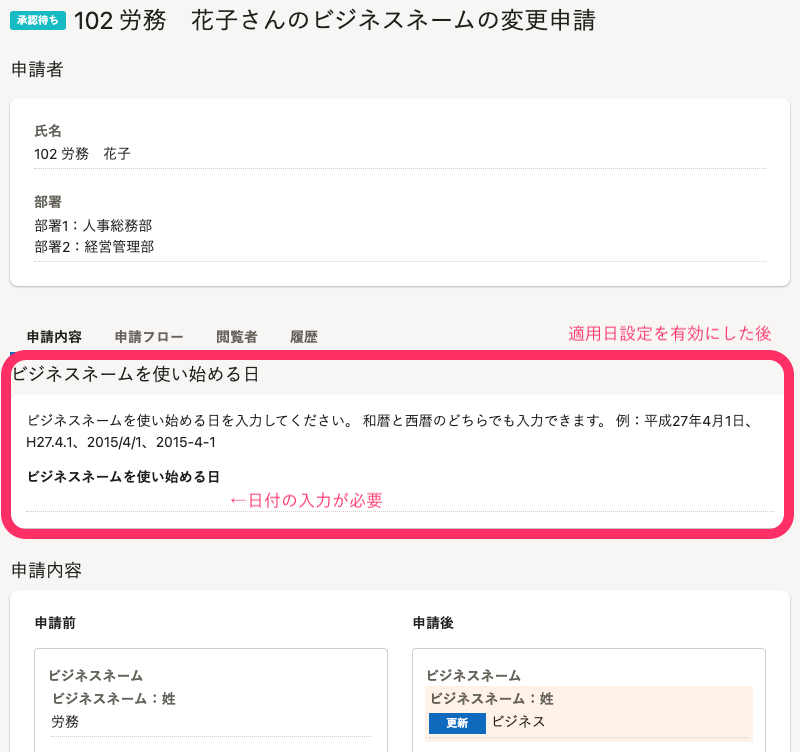Click the 承認待ち status badge
The height and width of the screenshot is (752, 800).
click(x=38, y=20)
